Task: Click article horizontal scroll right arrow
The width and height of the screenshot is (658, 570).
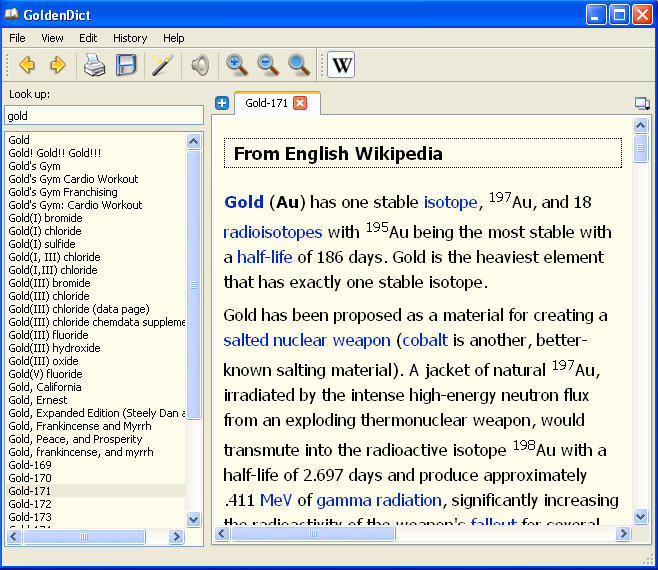Action: tap(623, 533)
